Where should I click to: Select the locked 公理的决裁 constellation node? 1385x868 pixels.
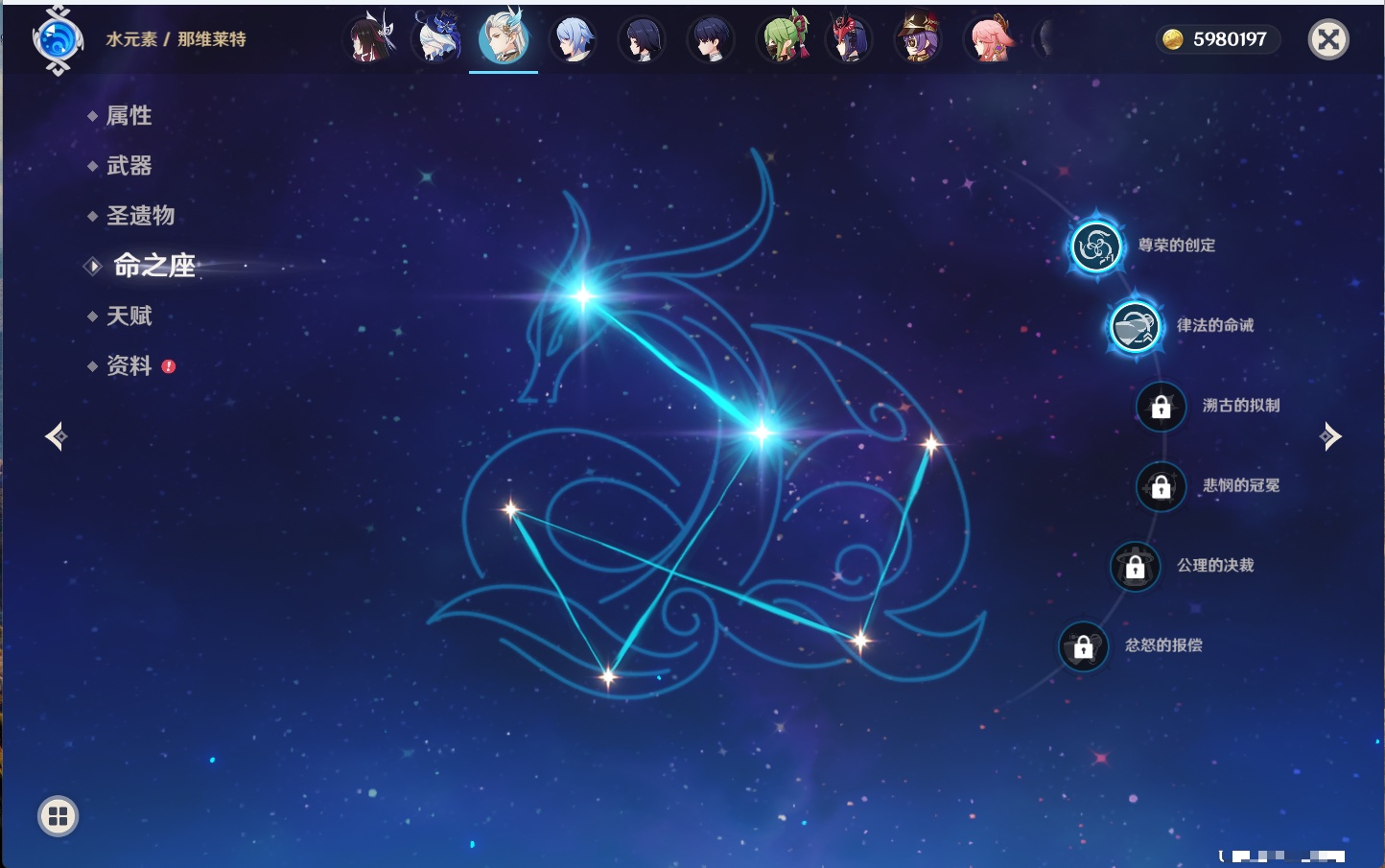pyautogui.click(x=1135, y=567)
